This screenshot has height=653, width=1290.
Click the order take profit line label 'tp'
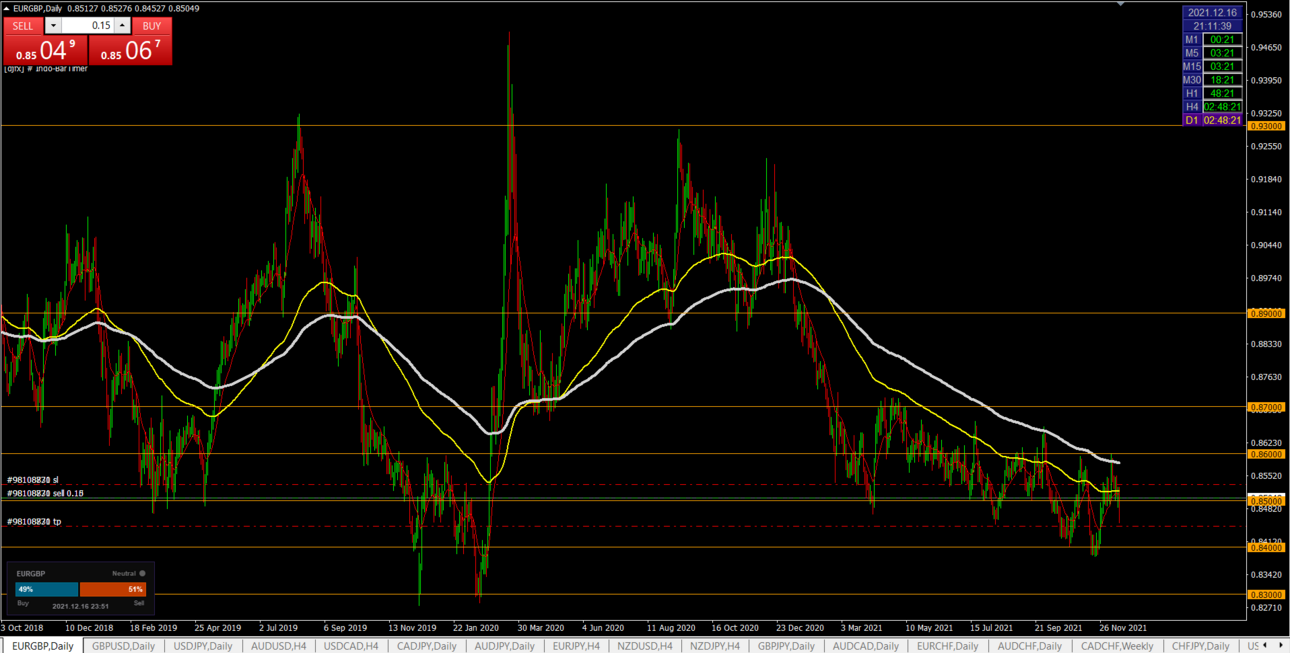tap(34, 522)
